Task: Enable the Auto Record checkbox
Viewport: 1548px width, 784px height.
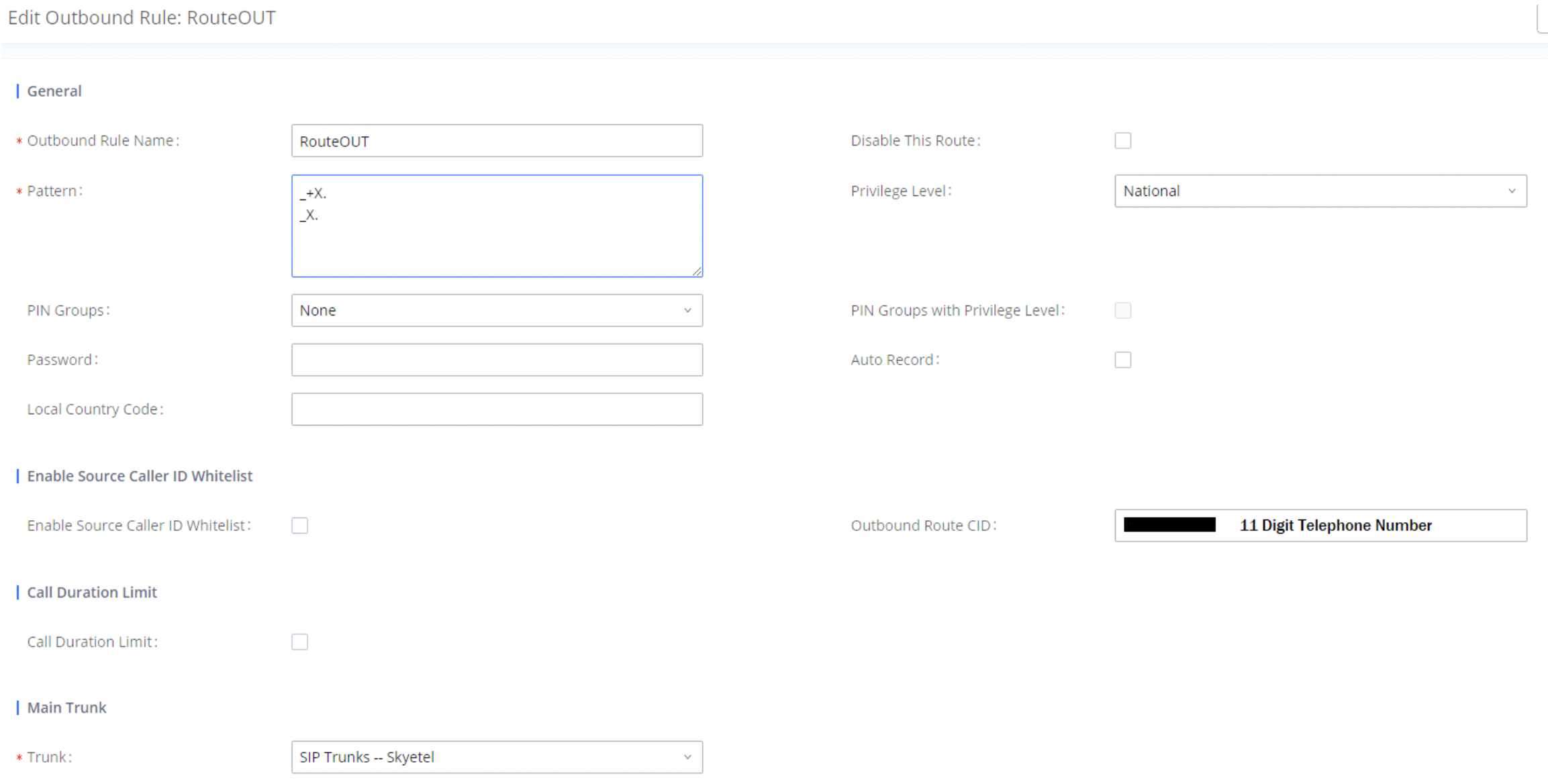Action: [x=1122, y=360]
